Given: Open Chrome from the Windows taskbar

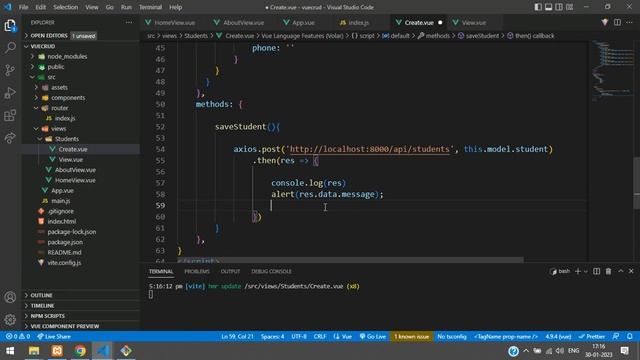Looking at the screenshot, I should 80,351.
